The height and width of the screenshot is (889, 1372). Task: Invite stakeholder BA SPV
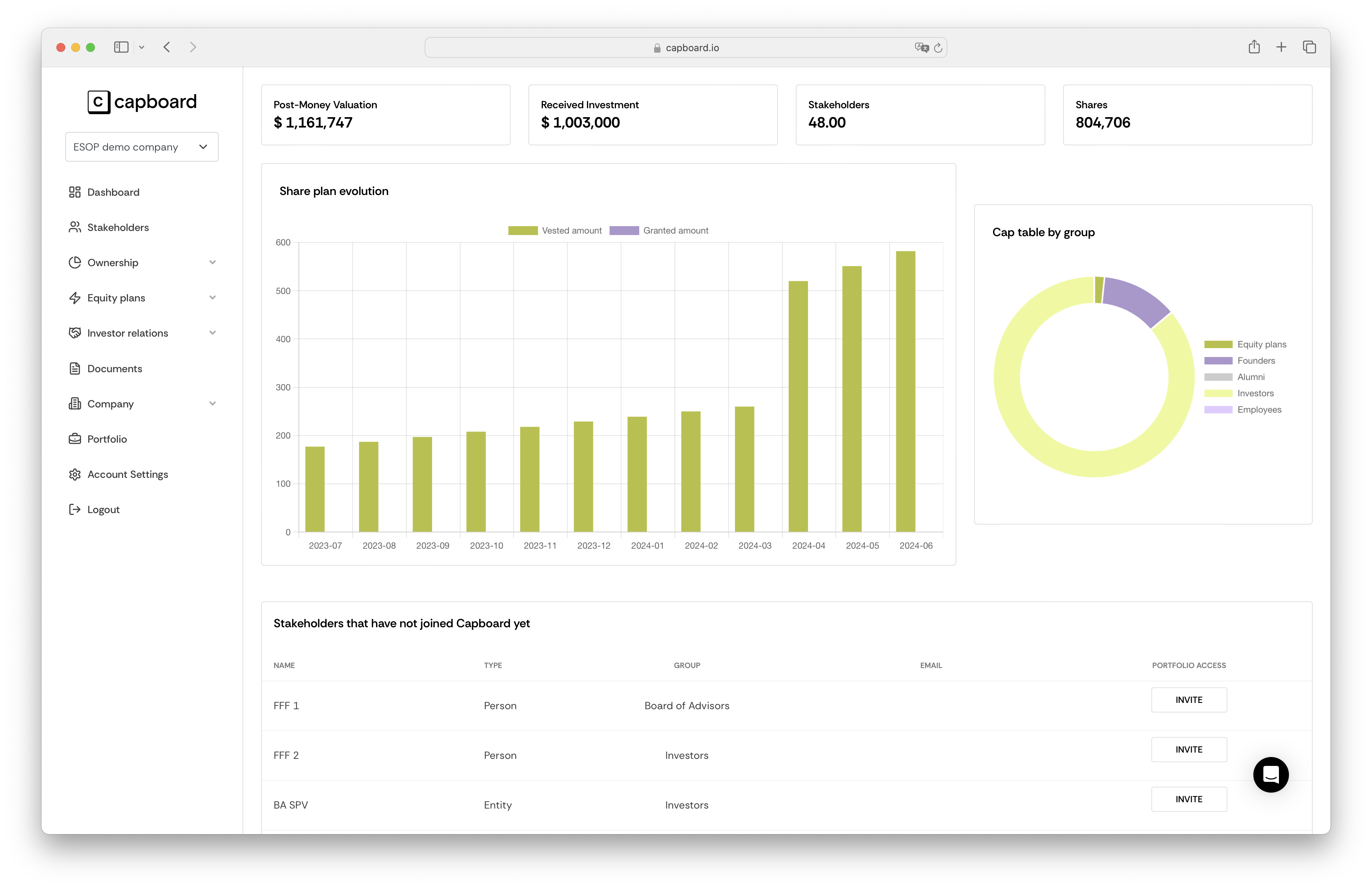(1189, 799)
